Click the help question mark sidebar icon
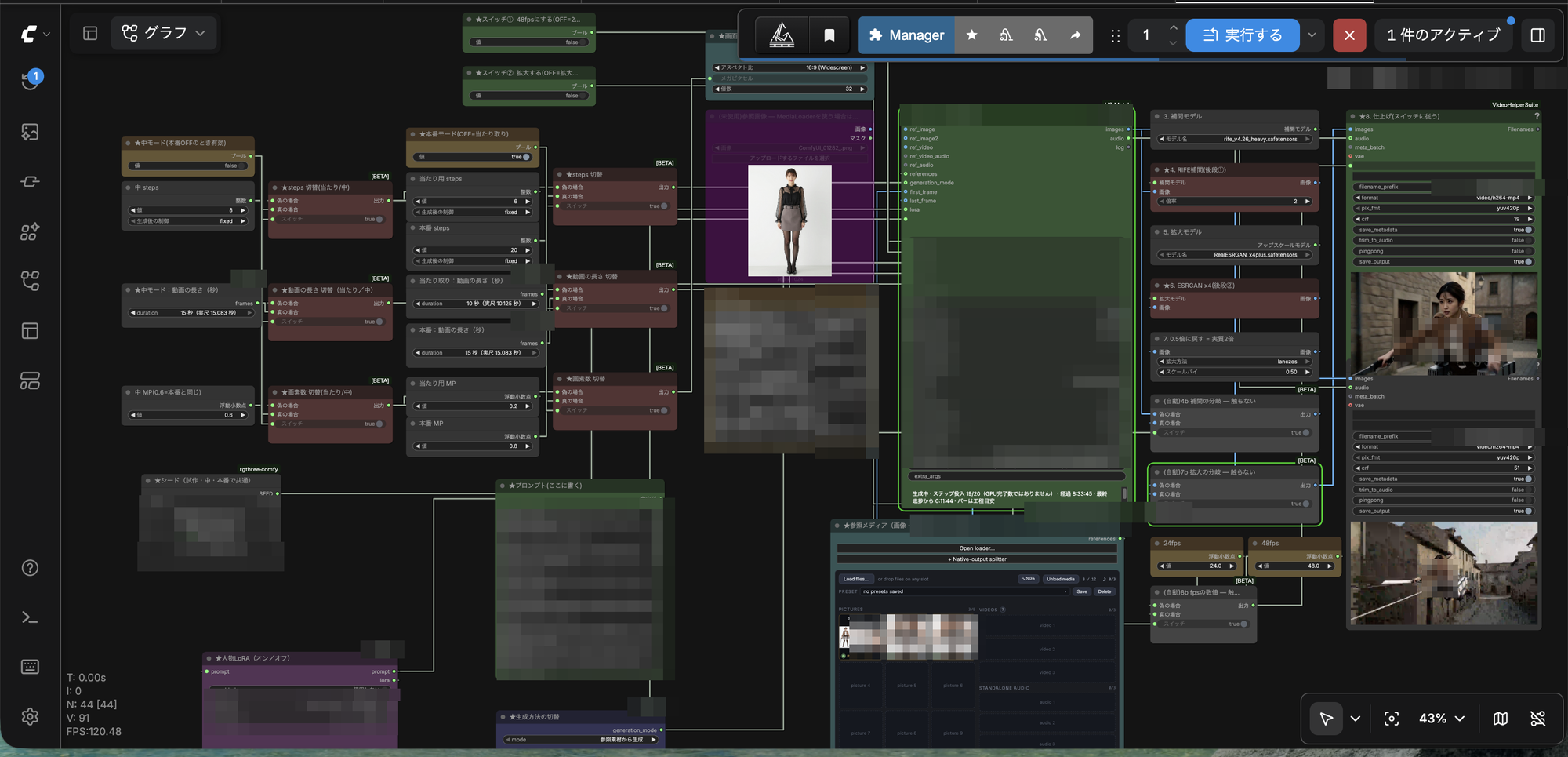This screenshot has width=1568, height=757. [30, 568]
